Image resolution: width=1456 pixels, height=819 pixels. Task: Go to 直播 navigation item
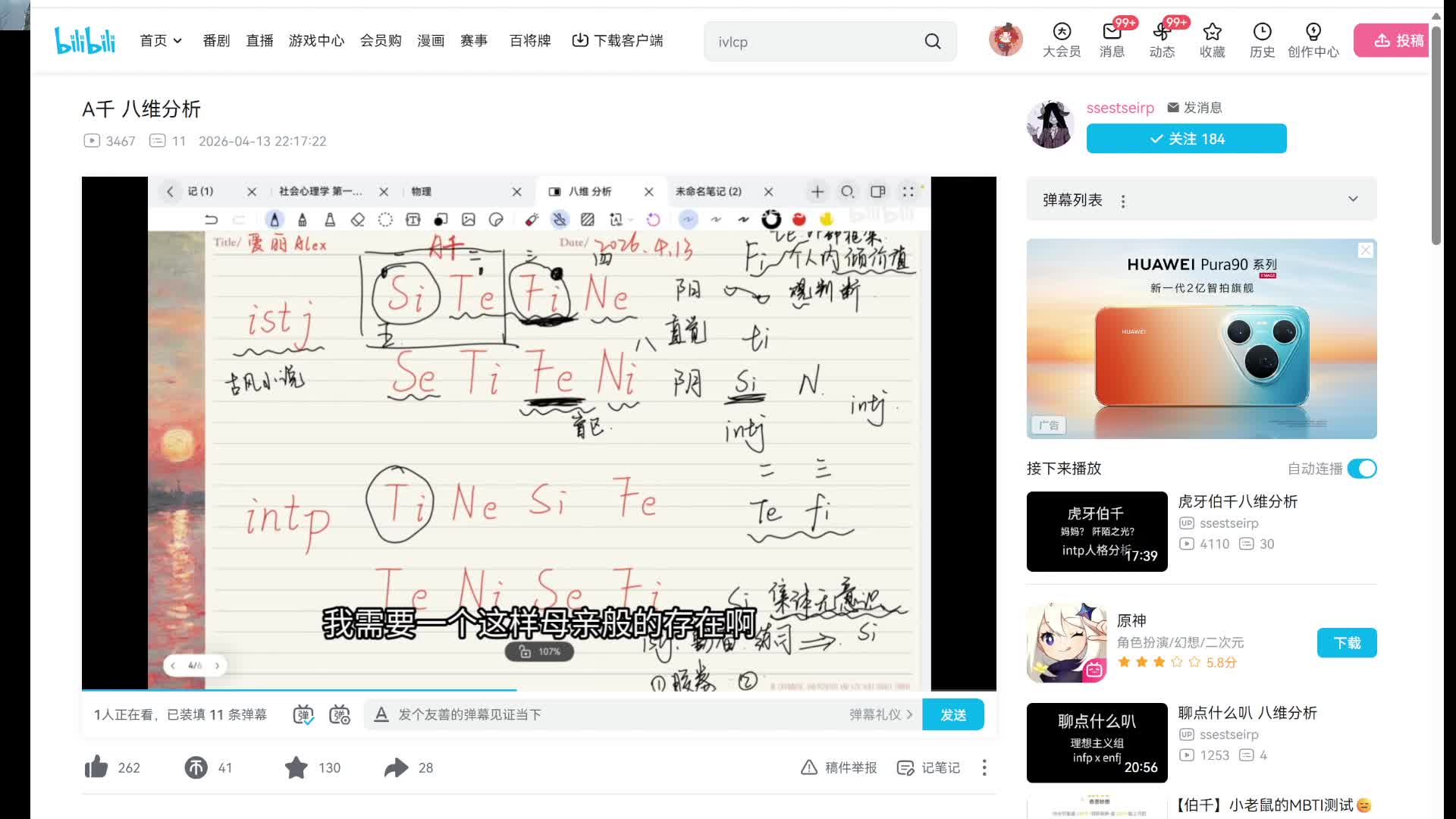259,41
